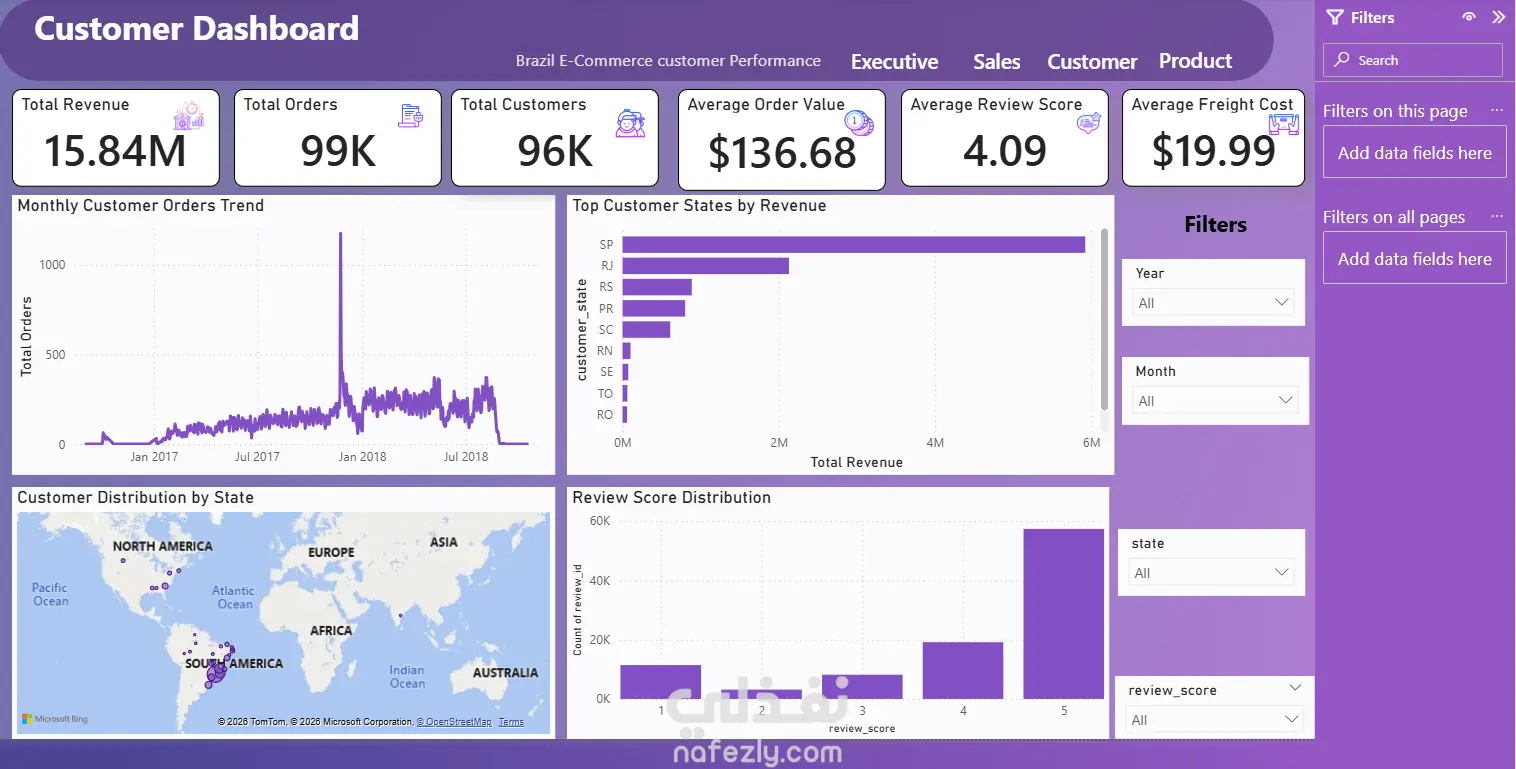
Task: Click the NORTH AMERICA map label
Action: 163,546
